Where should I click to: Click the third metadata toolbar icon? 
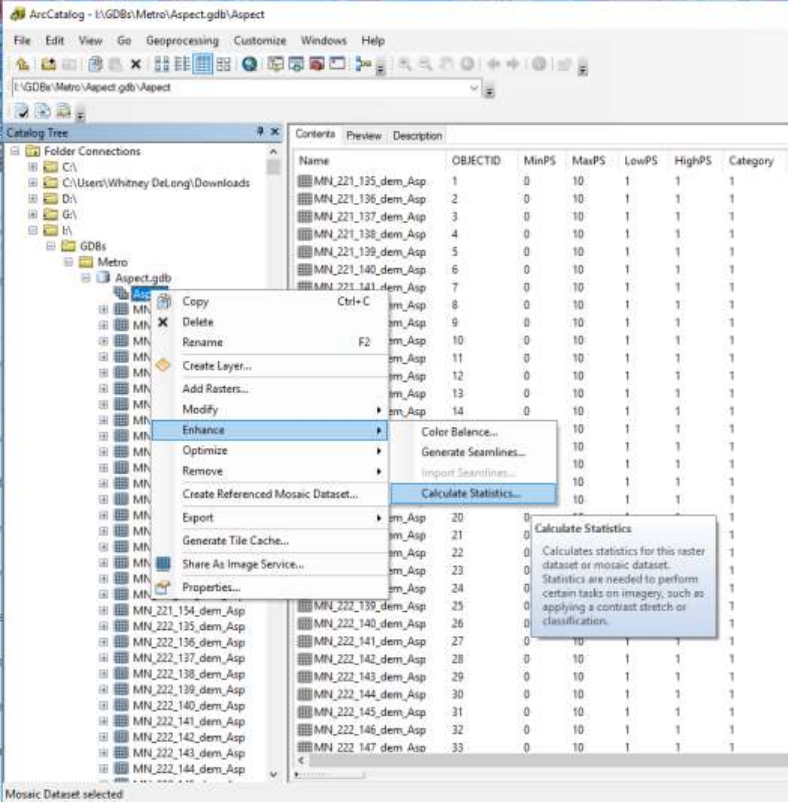(63, 110)
